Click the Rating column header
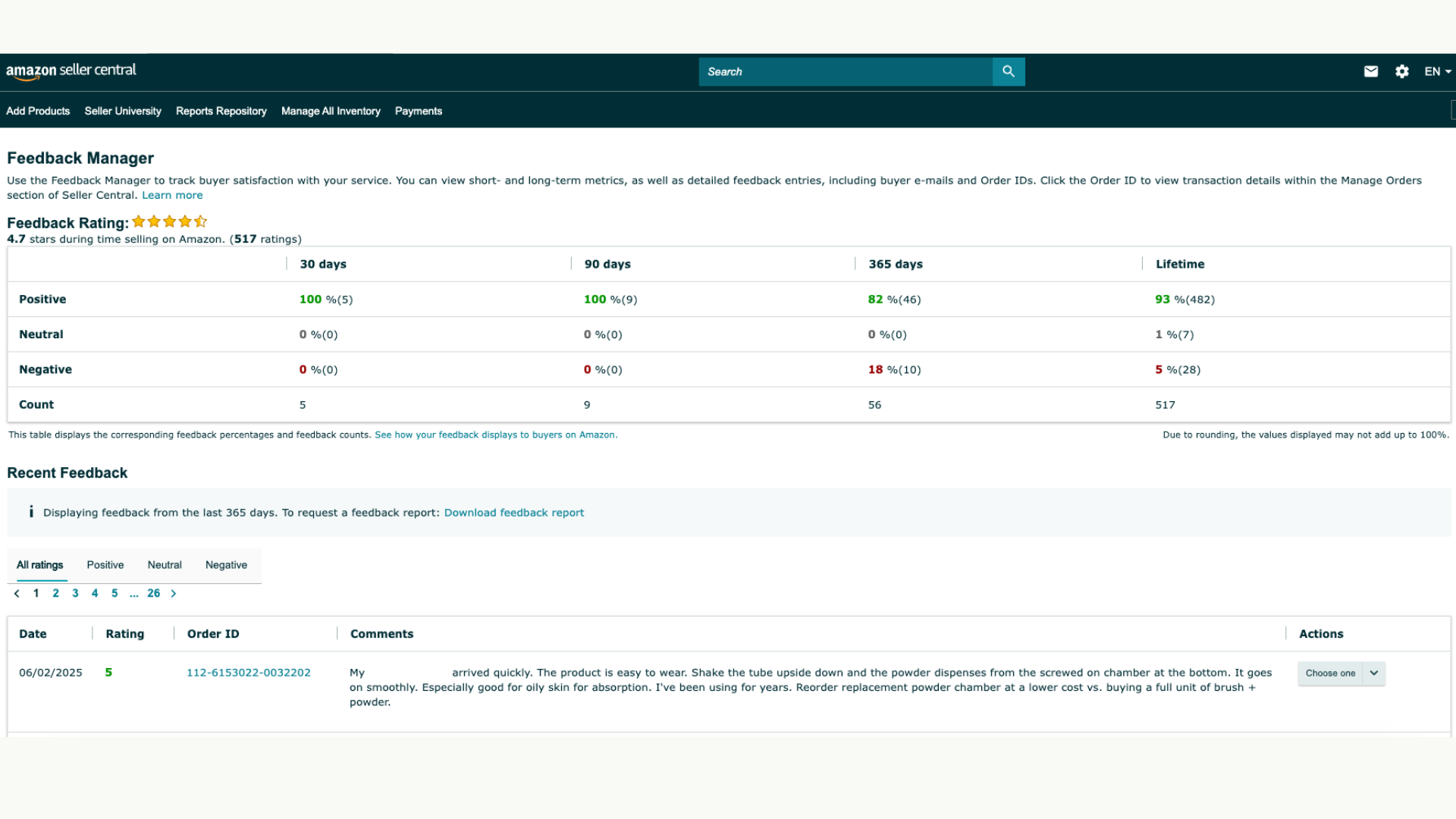The image size is (1456, 819). (x=125, y=634)
